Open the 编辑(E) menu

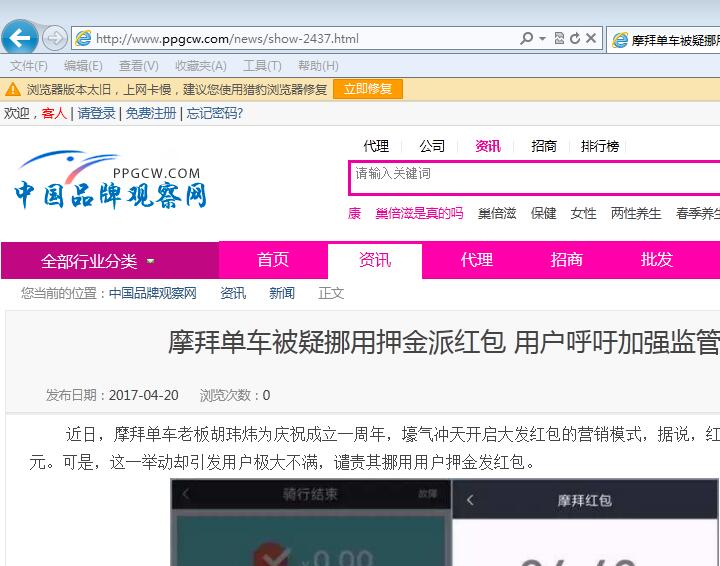83,66
